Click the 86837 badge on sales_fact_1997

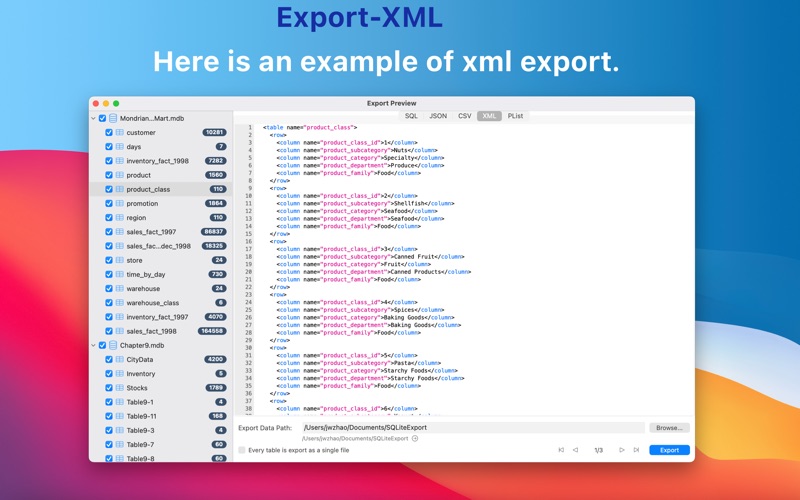click(x=214, y=232)
